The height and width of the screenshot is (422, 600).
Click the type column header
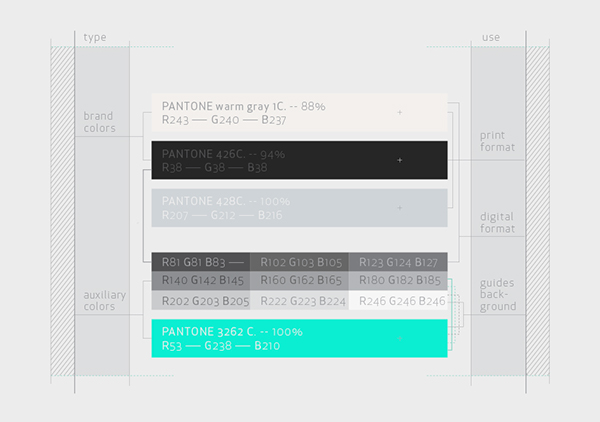(x=95, y=37)
